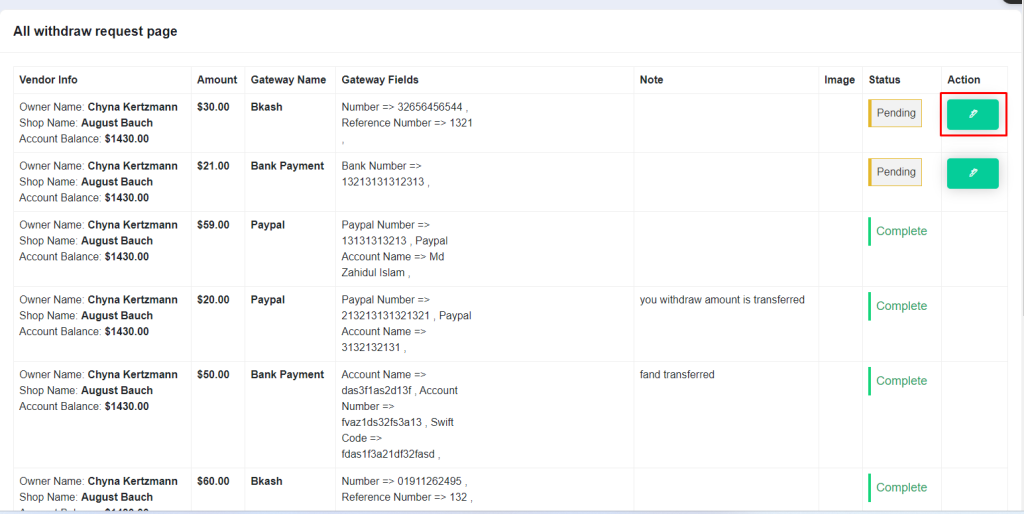1024x514 pixels.
Task: Click Paypal number 13131313213
Action: click(x=374, y=240)
